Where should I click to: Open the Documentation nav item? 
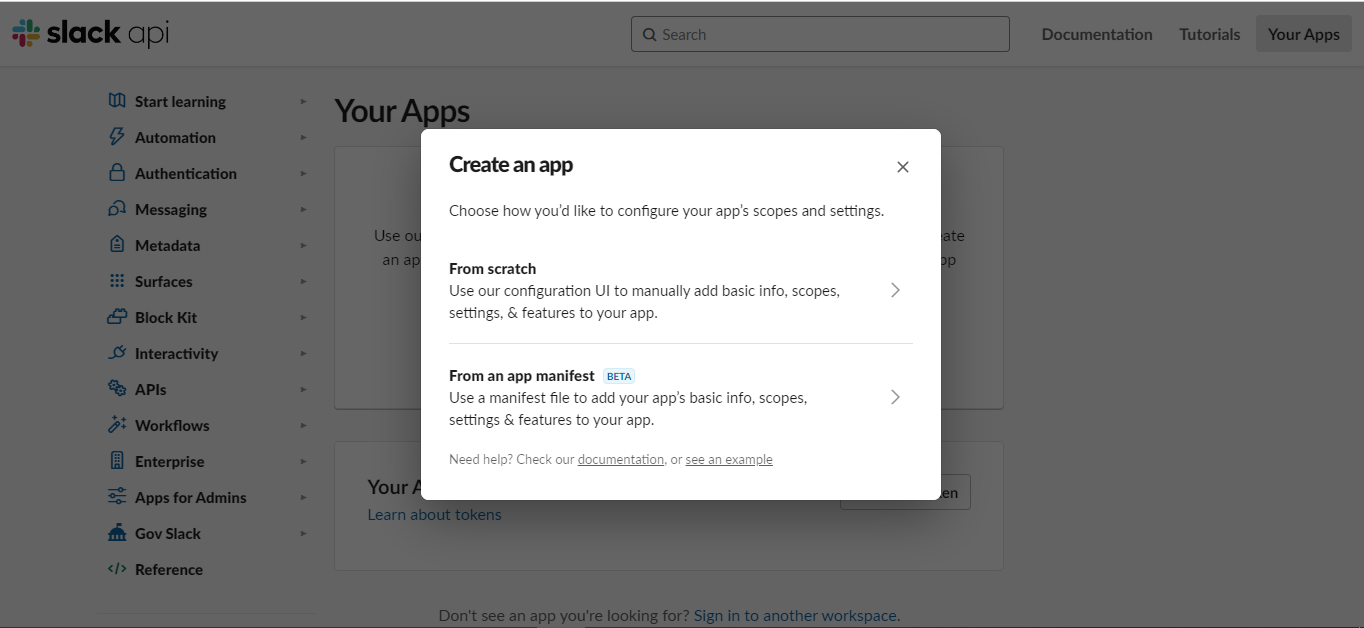[x=1097, y=34]
